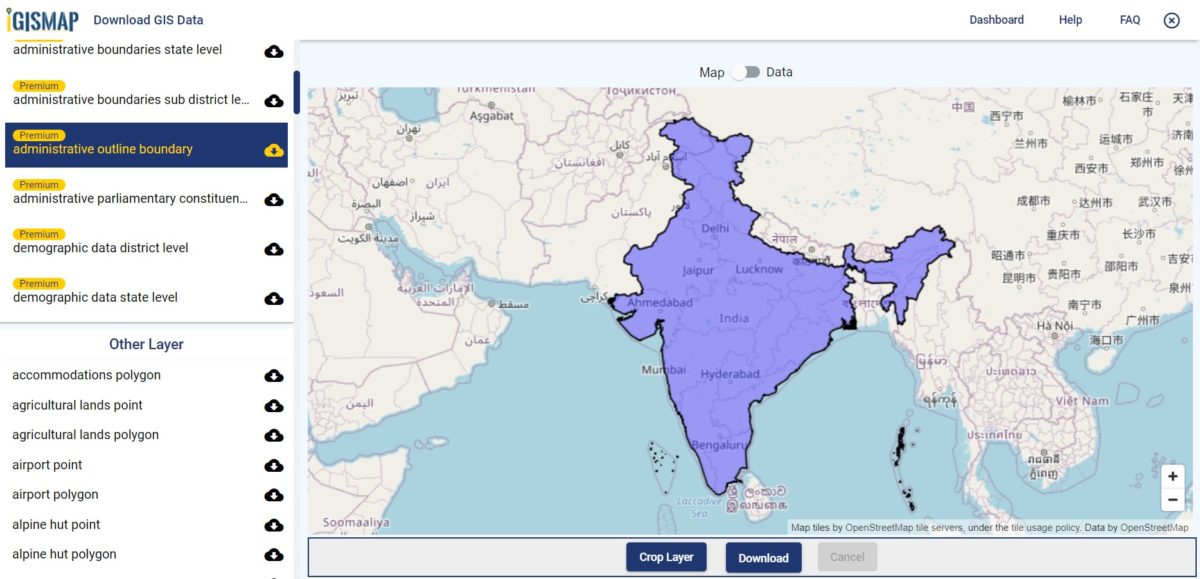Download the administrative boundaries state level layer
Screen dimensions: 1200x579
273,51
